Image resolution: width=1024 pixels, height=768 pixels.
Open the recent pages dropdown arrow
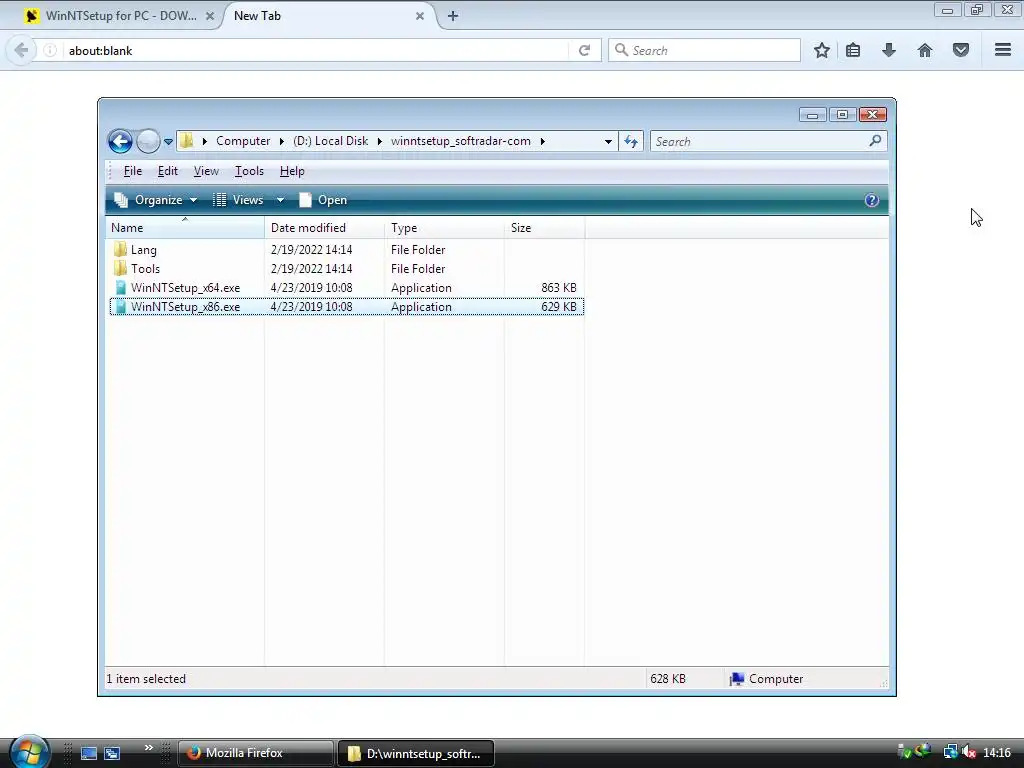coord(168,142)
